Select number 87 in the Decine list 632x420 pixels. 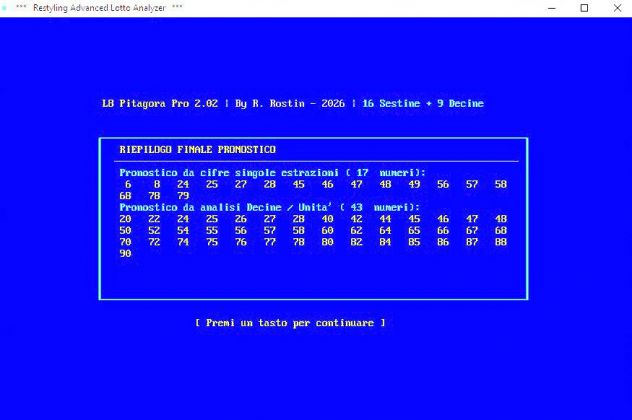click(472, 242)
